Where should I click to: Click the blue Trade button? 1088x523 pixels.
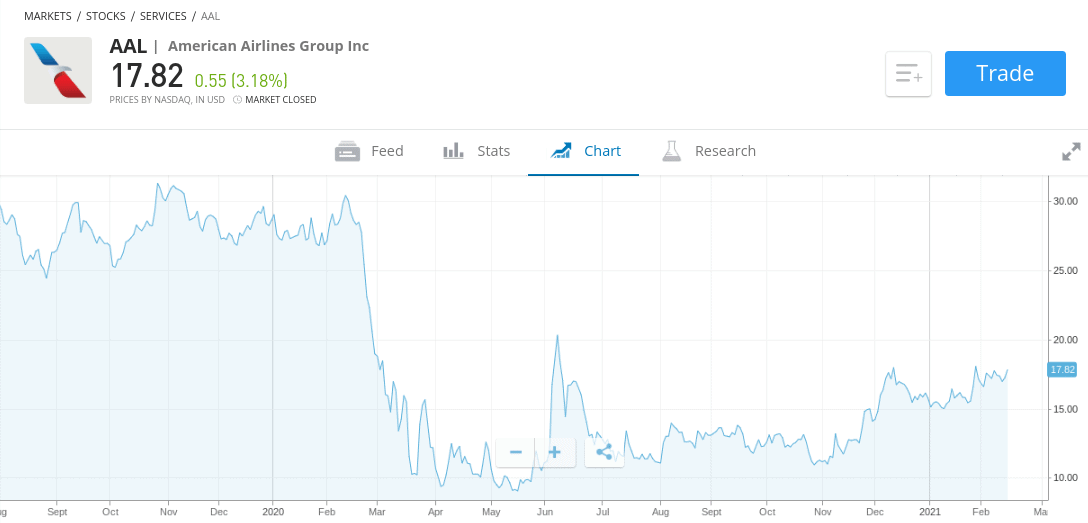(1005, 74)
